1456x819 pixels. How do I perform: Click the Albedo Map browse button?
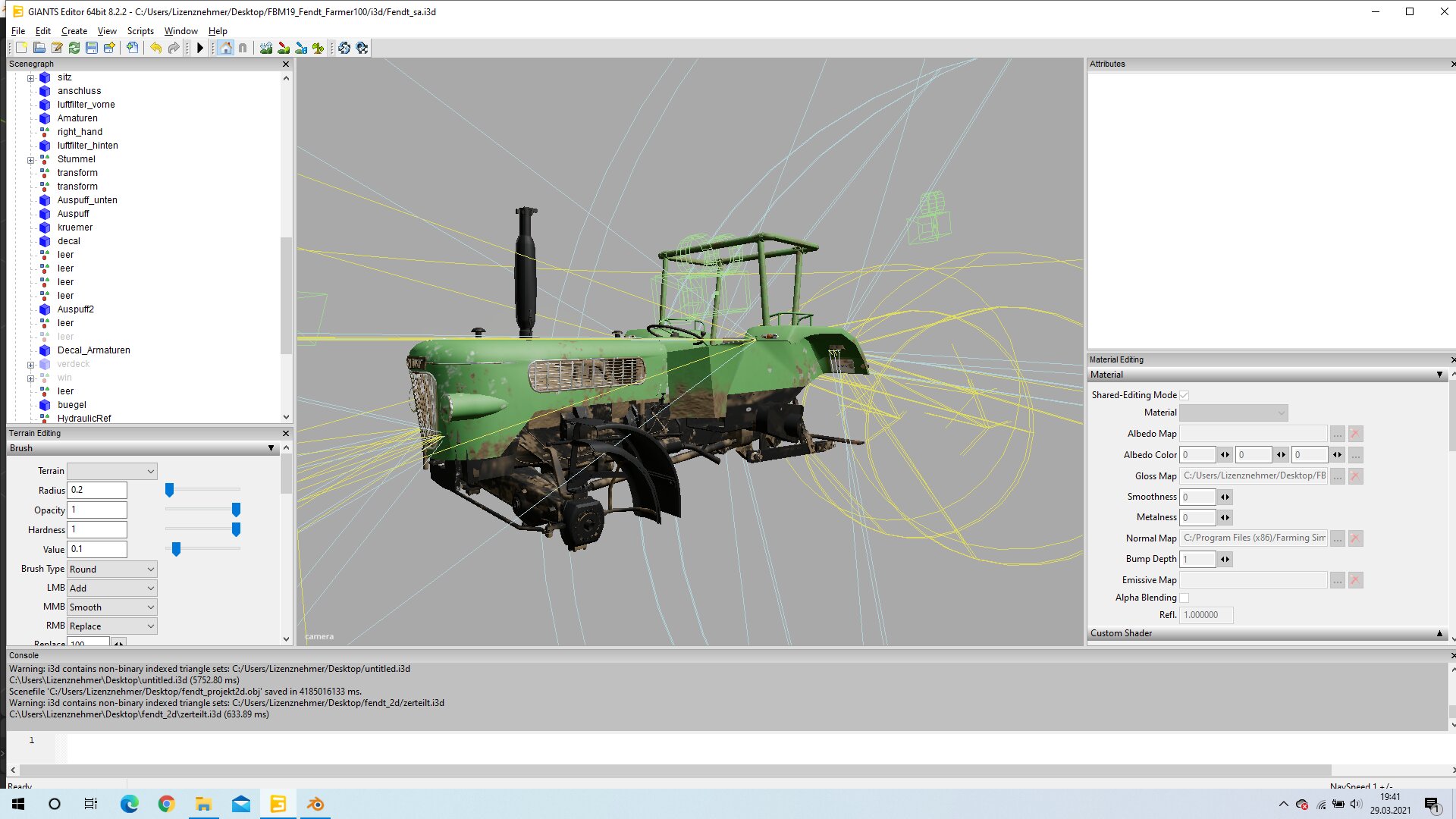pos(1338,433)
